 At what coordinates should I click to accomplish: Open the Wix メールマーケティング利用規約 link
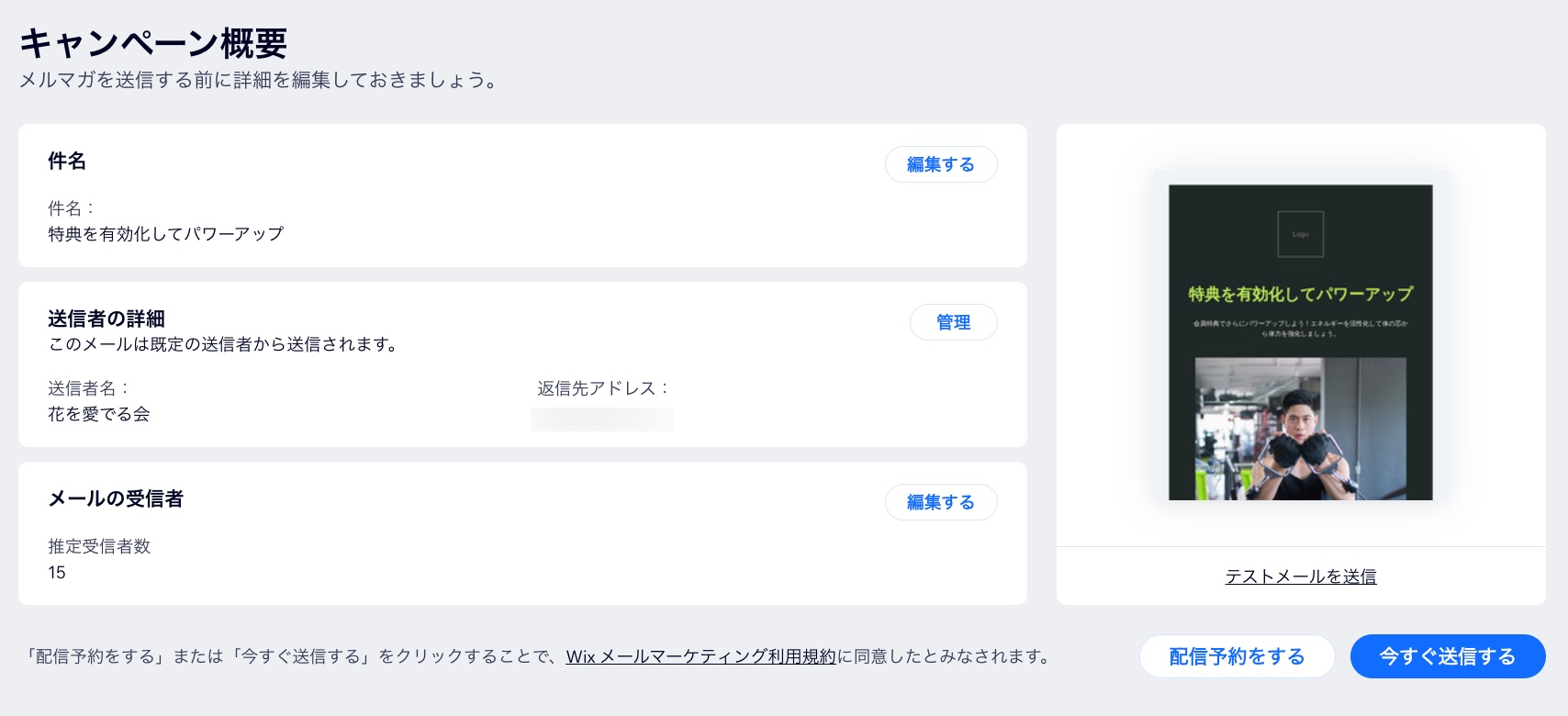click(x=700, y=656)
